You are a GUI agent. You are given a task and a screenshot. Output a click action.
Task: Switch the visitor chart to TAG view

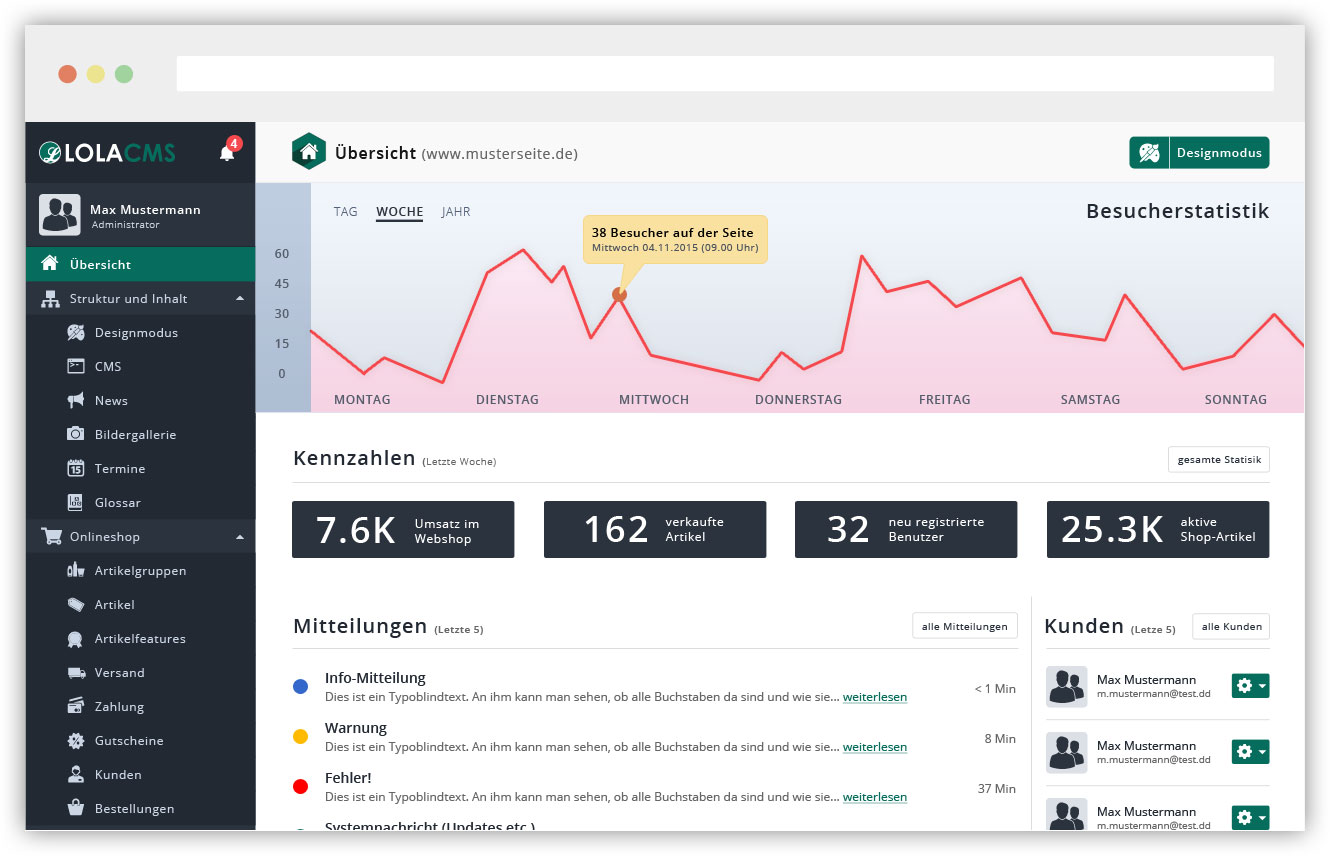(x=345, y=212)
